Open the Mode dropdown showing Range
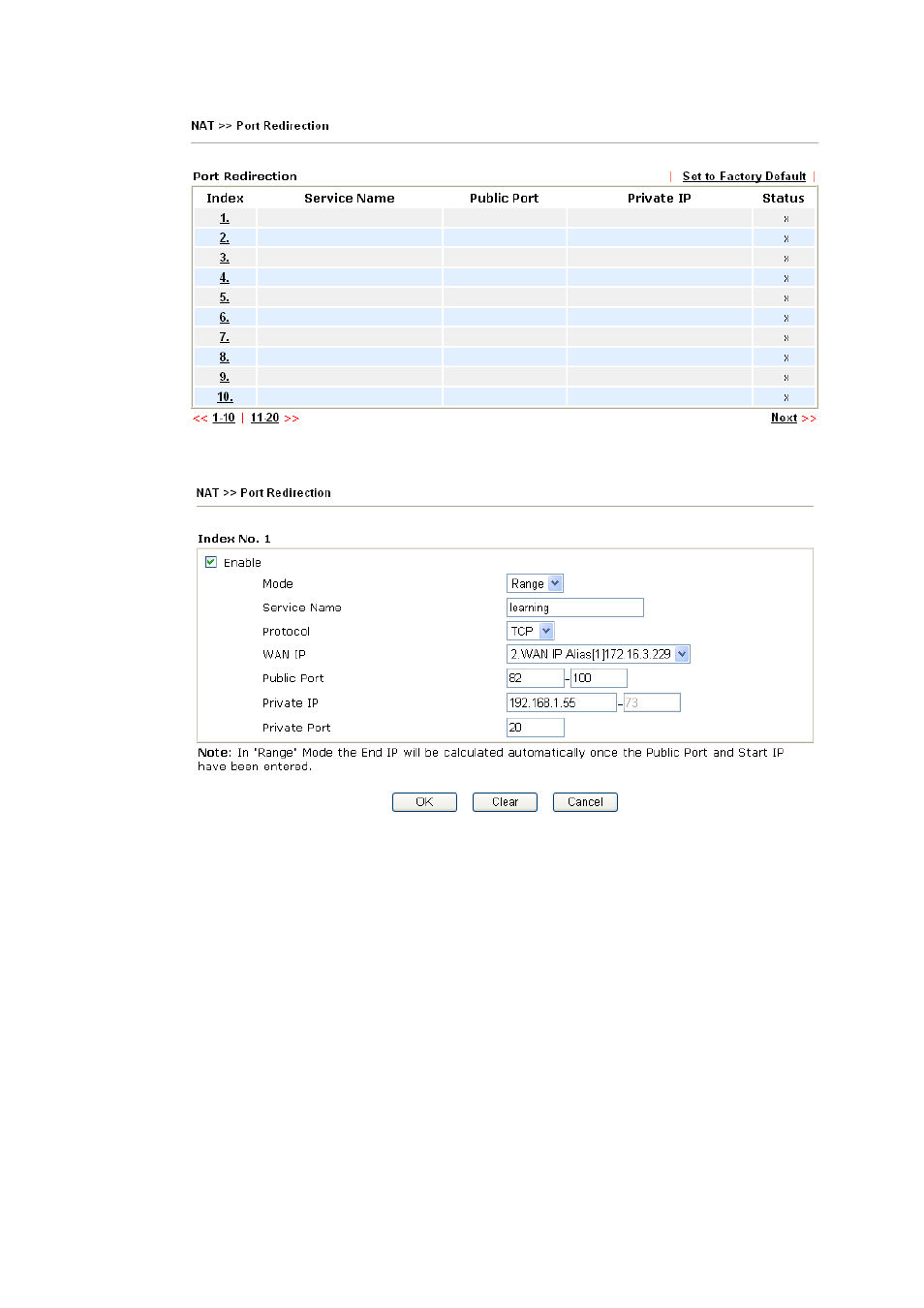Viewport: 924px width, 1308px height. (x=535, y=583)
